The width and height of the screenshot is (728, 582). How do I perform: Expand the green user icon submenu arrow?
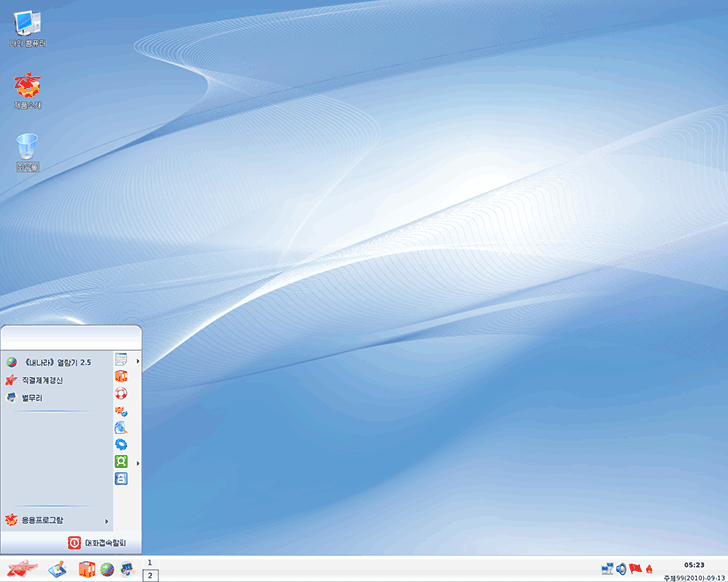pos(137,463)
